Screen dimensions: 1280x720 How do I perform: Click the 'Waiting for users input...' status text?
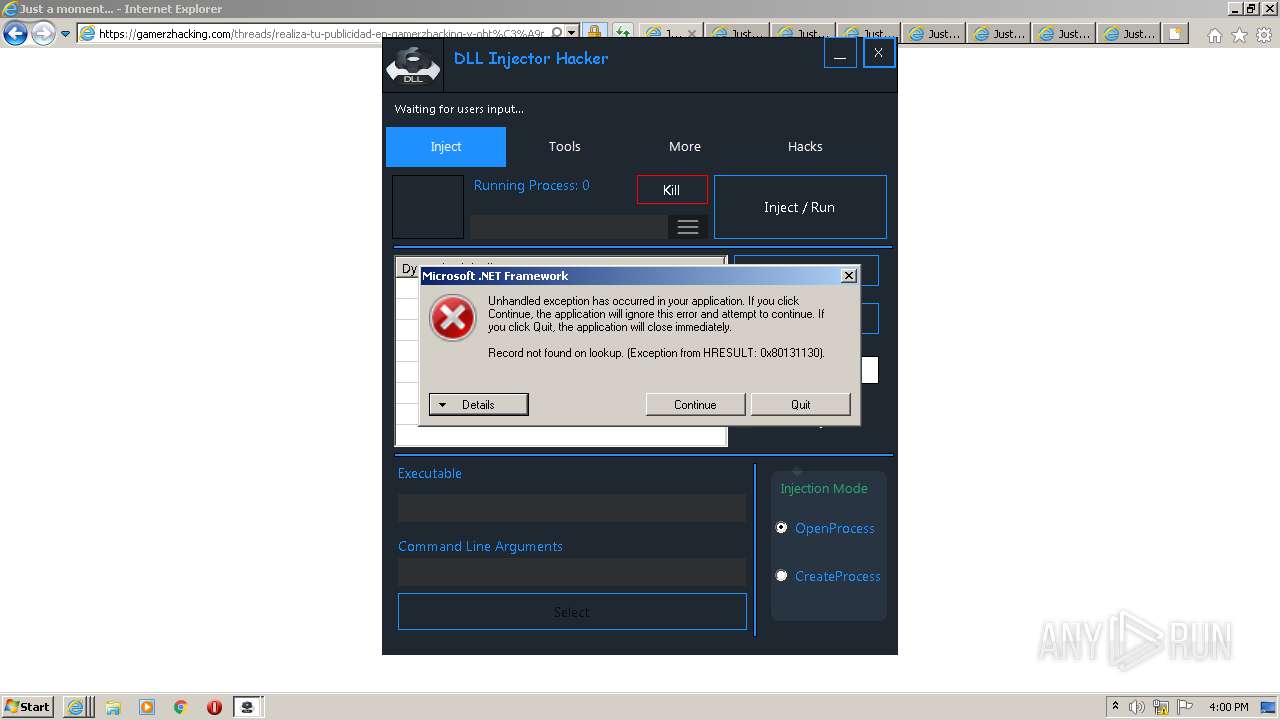click(x=459, y=109)
